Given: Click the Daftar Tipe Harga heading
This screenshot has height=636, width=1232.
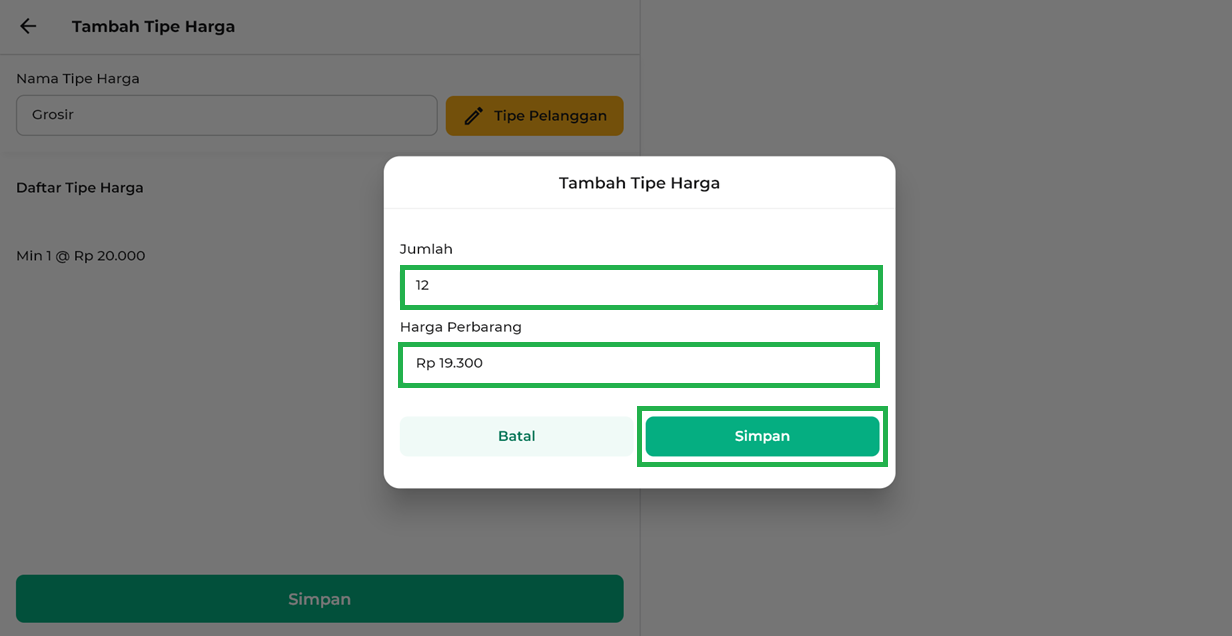Looking at the screenshot, I should pyautogui.click(x=80, y=188).
